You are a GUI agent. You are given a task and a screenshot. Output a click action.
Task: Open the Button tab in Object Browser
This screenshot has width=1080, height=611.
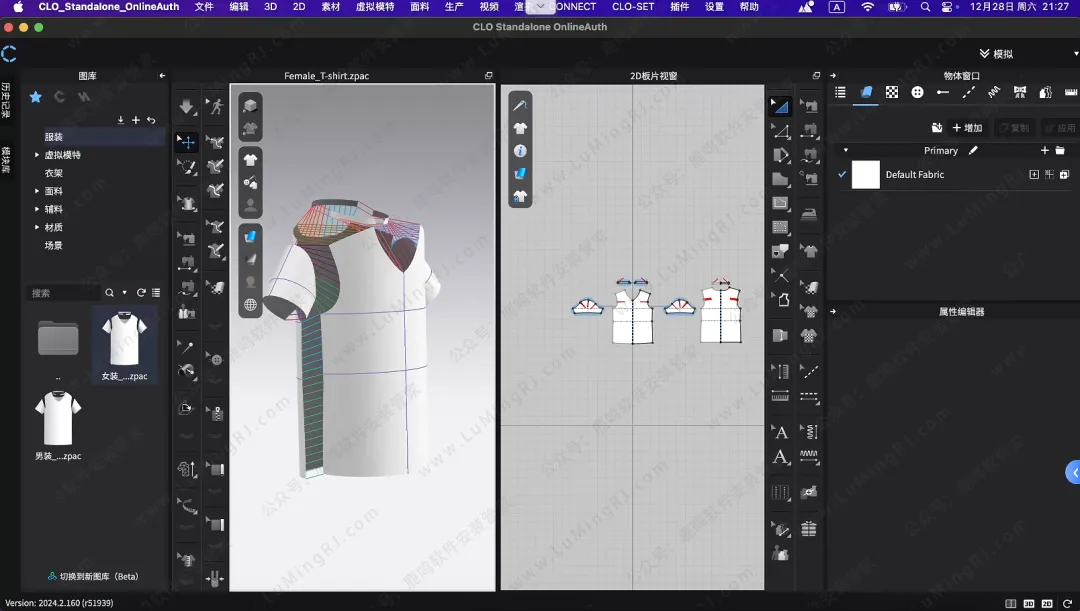[917, 92]
